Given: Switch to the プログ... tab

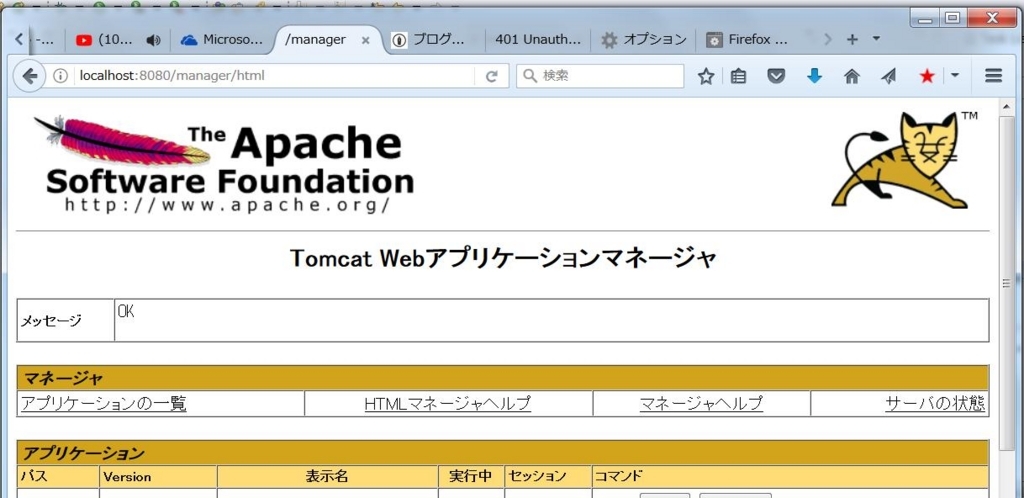Looking at the screenshot, I should click(x=431, y=40).
